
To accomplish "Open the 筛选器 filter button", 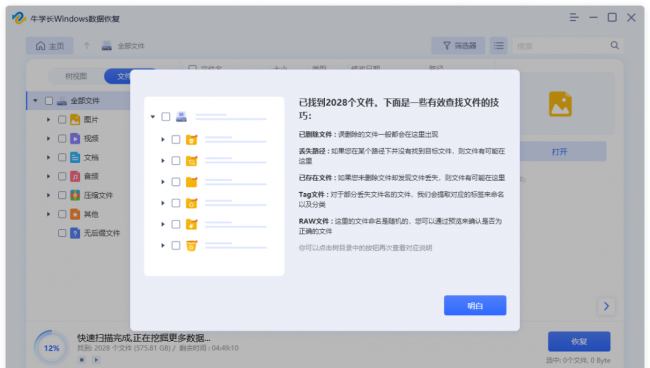I will (458, 46).
